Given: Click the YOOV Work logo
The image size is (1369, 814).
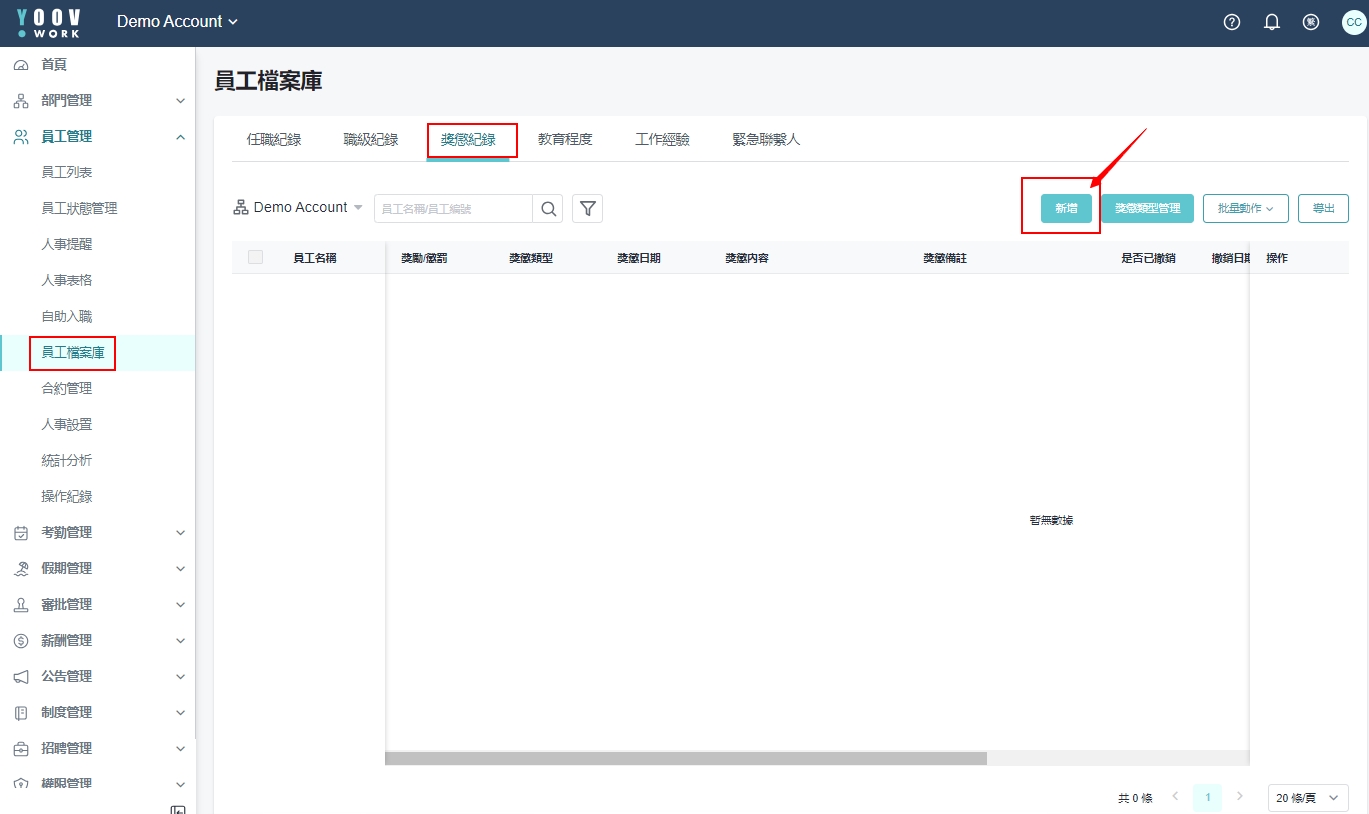Looking at the screenshot, I should tap(49, 22).
